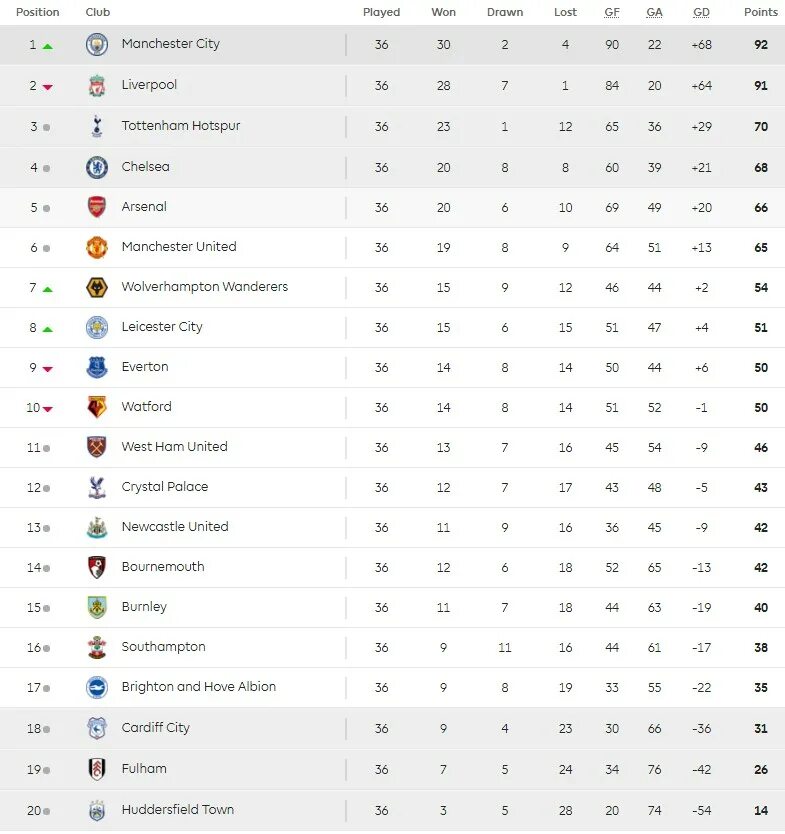The height and width of the screenshot is (834, 785).
Task: Click Manchester City's green up-arrow position indicator
Action: [47, 46]
